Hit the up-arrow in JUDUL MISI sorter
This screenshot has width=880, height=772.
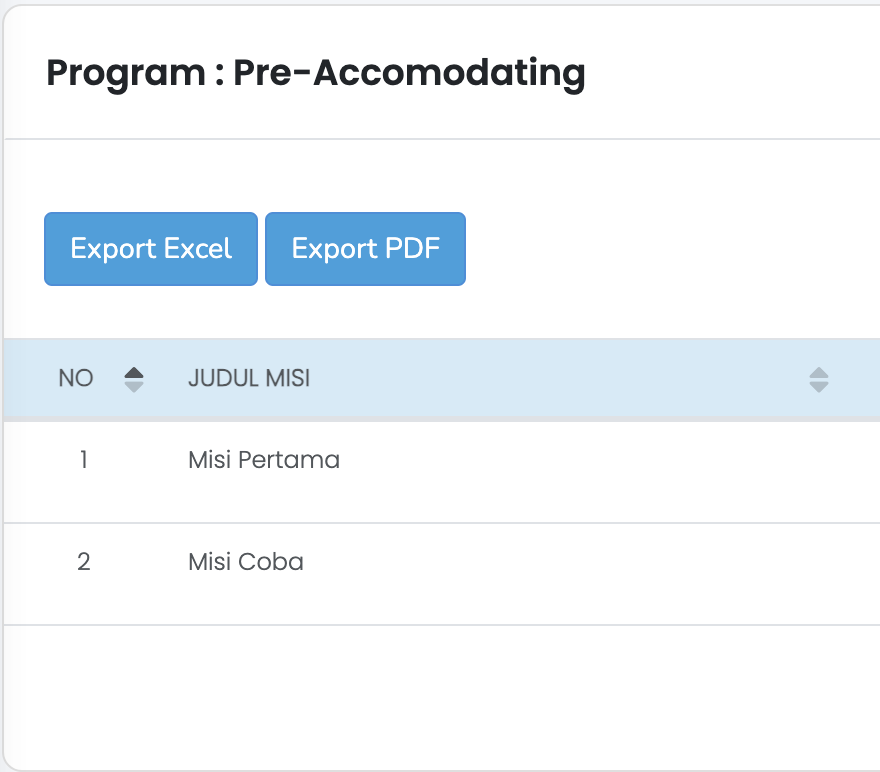pos(818,373)
